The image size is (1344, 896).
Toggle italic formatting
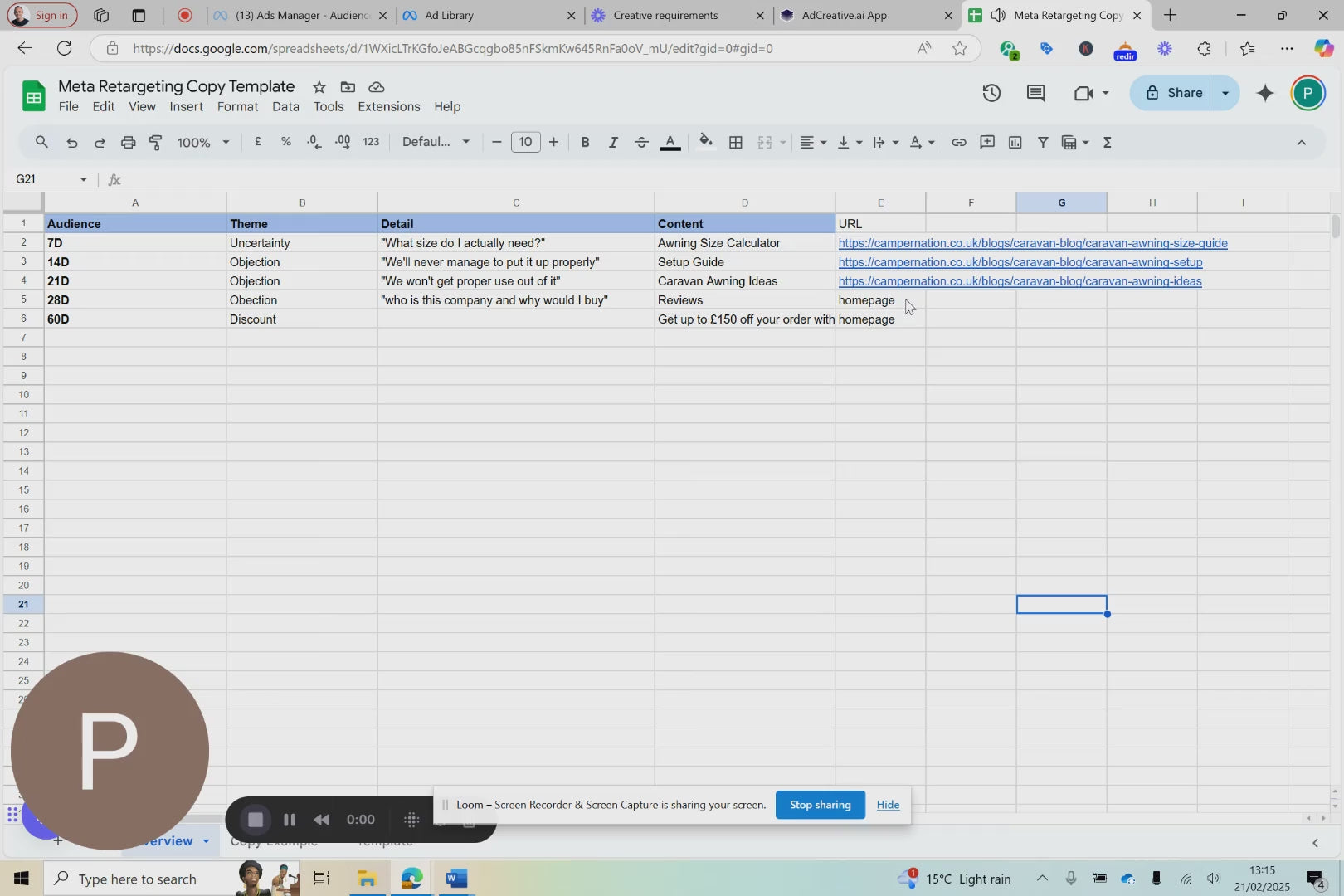613,143
